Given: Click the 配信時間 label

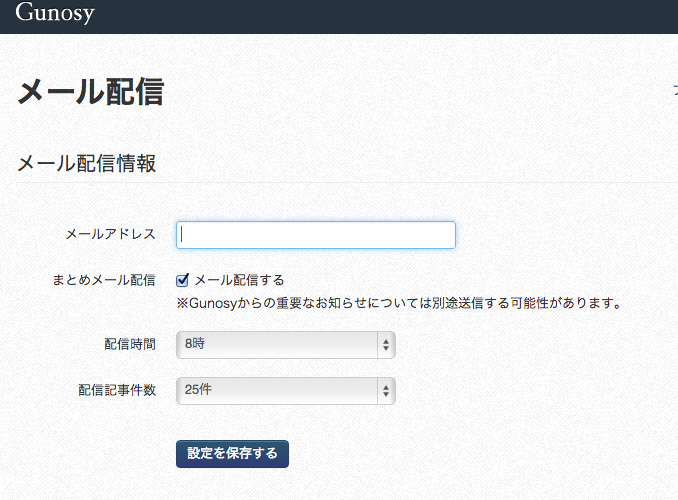Looking at the screenshot, I should [x=130, y=344].
